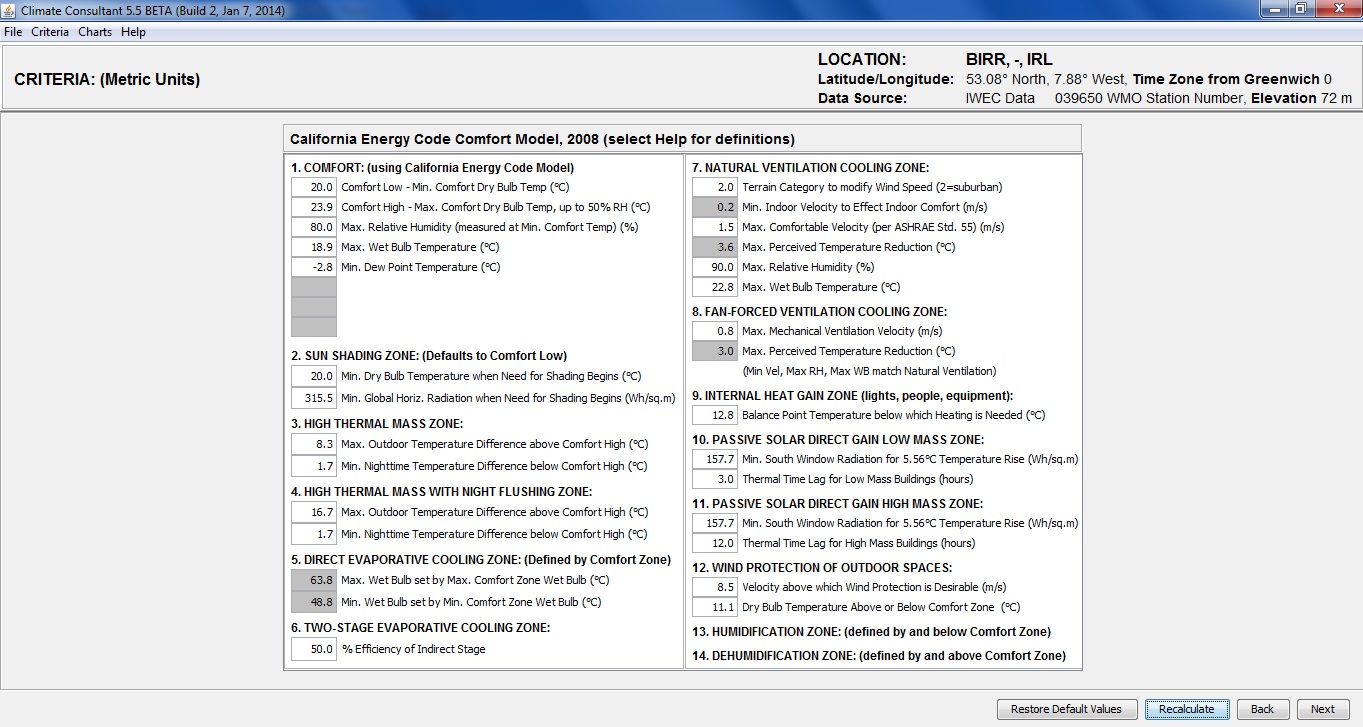This screenshot has height=727, width=1363.
Task: Click Thermal Time Lag for High Mass Buildings field
Action: (715, 543)
